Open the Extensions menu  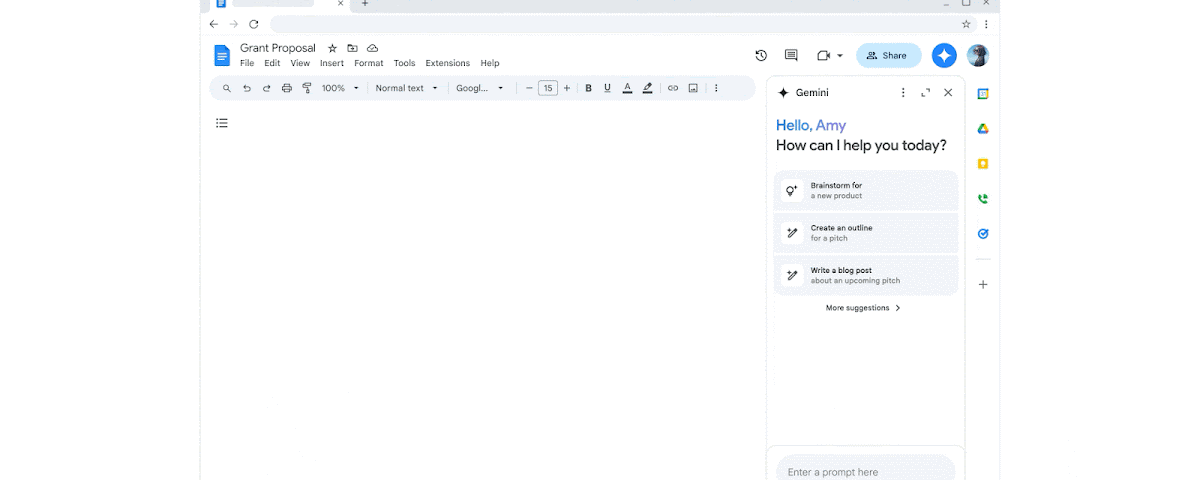point(447,63)
